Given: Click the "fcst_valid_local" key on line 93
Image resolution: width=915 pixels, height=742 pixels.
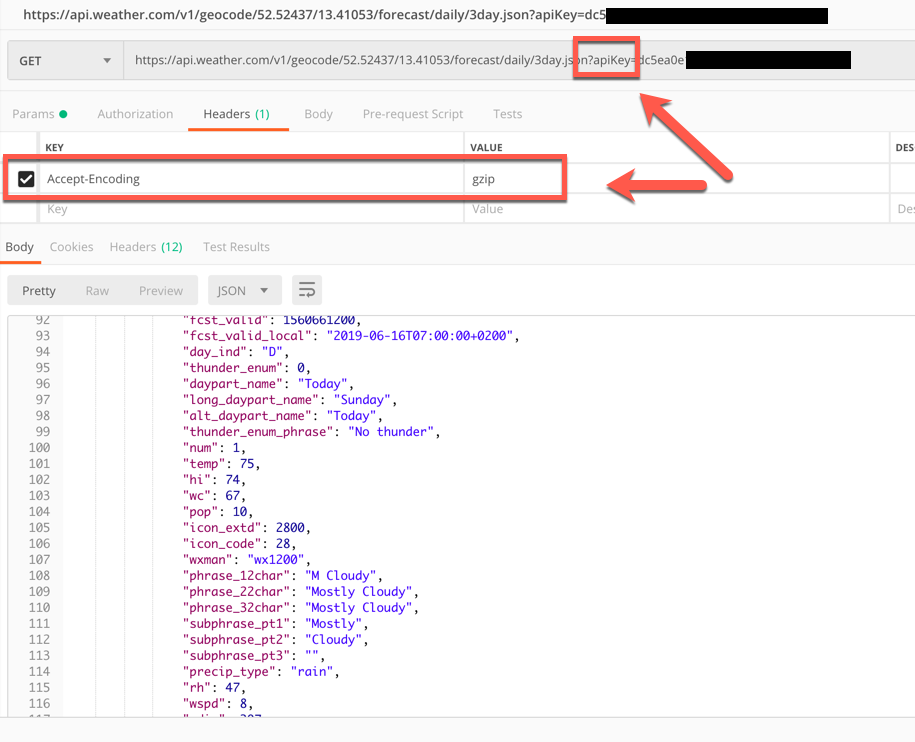Looking at the screenshot, I should coord(247,336).
